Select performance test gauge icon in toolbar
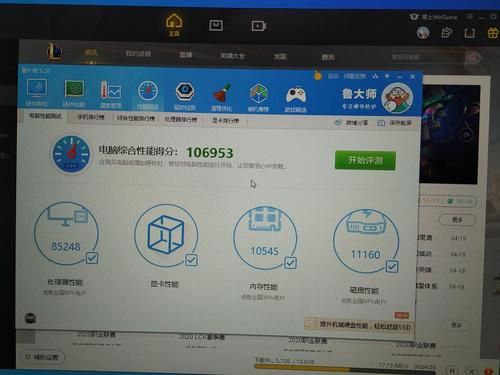 point(148,95)
